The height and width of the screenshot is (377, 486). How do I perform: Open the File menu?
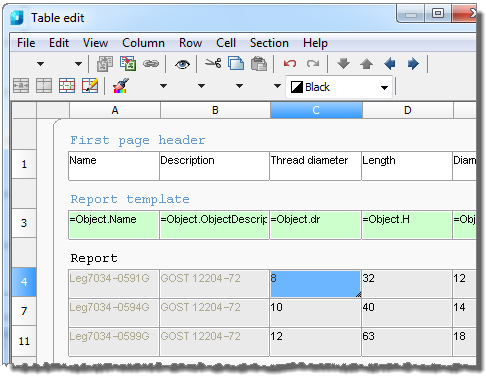tap(26, 43)
